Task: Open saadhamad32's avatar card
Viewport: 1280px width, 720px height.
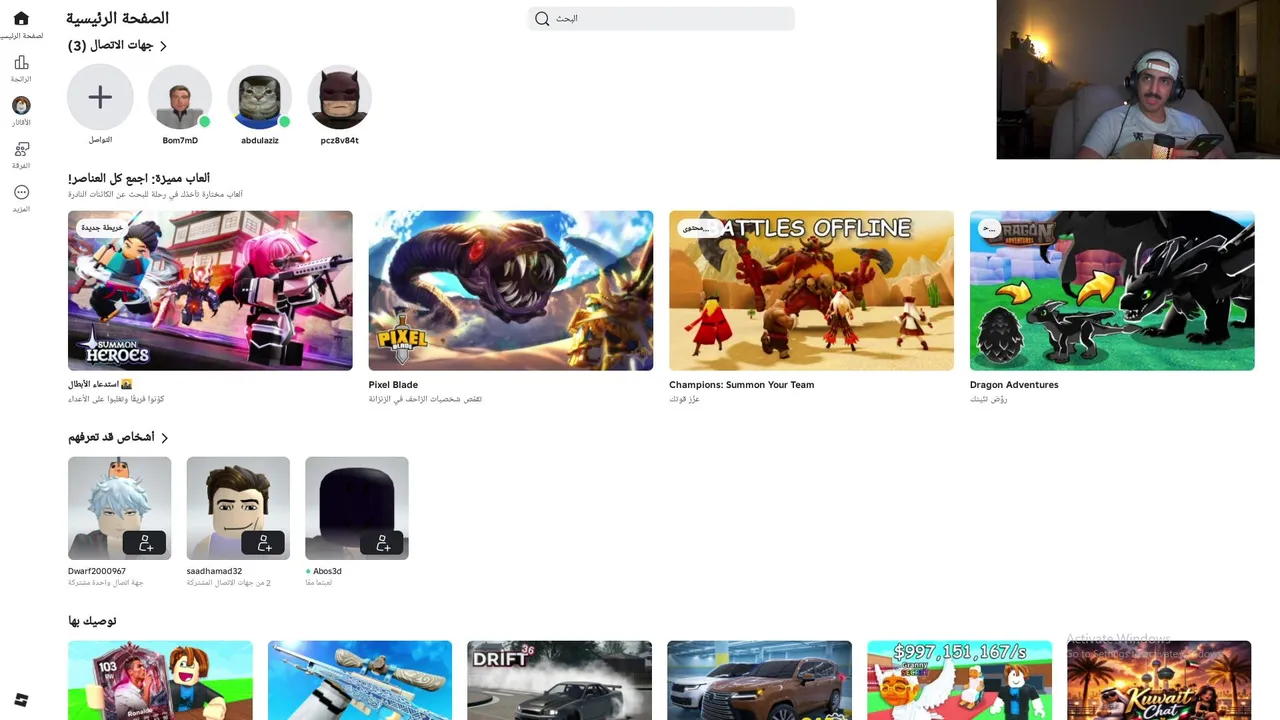Action: 238,508
